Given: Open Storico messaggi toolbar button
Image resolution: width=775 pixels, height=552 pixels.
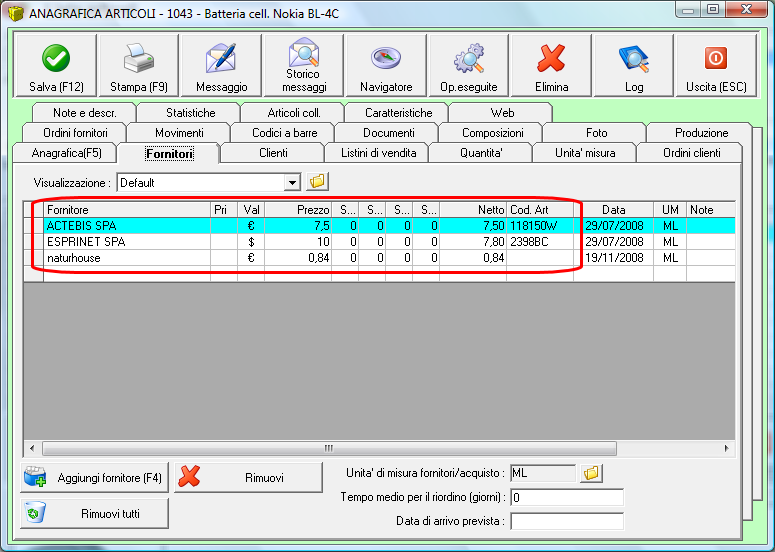Looking at the screenshot, I should tap(303, 65).
